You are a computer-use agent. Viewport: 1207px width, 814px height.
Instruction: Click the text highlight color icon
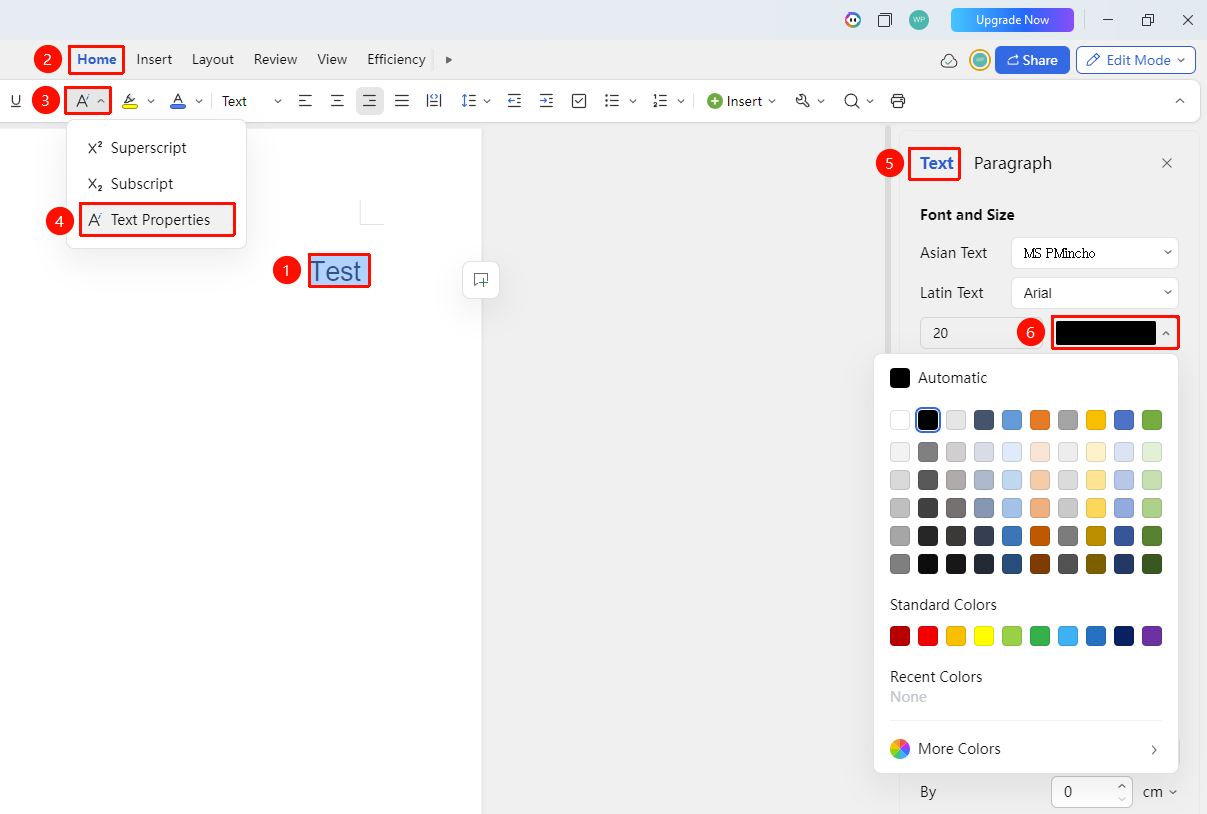(x=130, y=101)
